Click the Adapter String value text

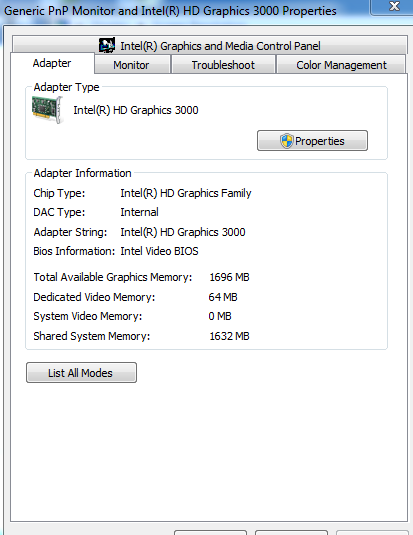pos(183,232)
